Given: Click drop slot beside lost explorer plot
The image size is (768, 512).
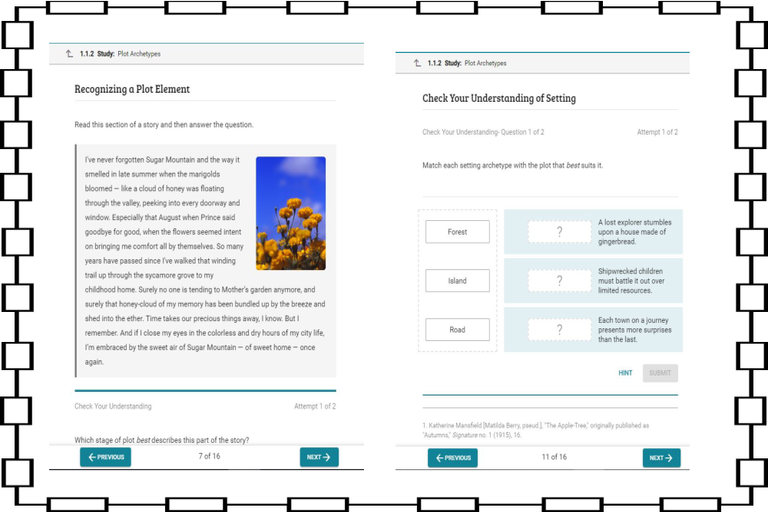Looking at the screenshot, I should point(559,232).
